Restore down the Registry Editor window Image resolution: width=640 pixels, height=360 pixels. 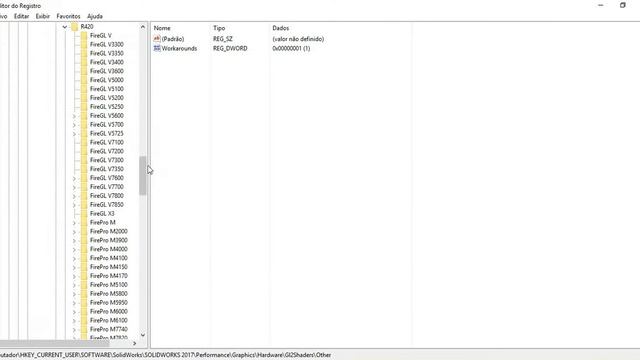(x=623, y=5)
